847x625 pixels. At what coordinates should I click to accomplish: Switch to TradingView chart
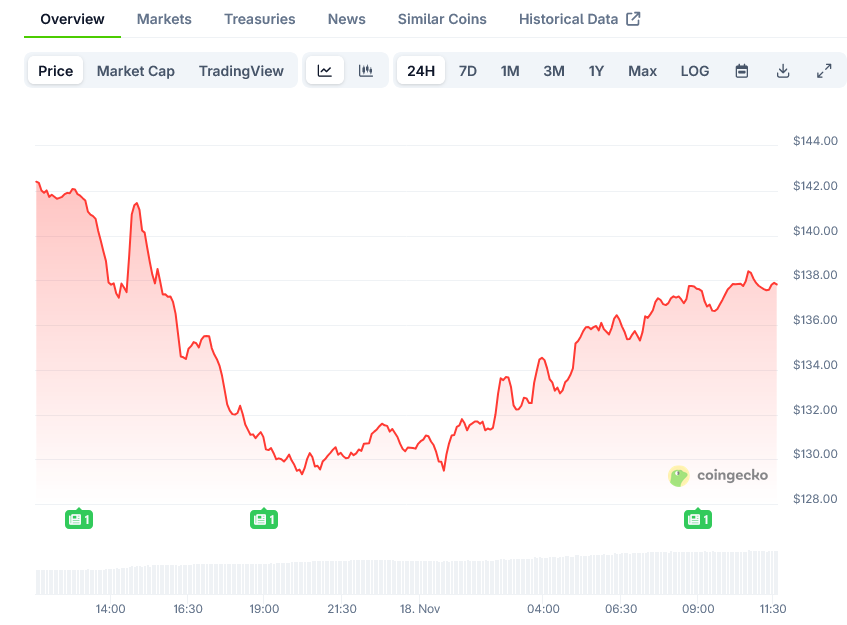pos(241,71)
